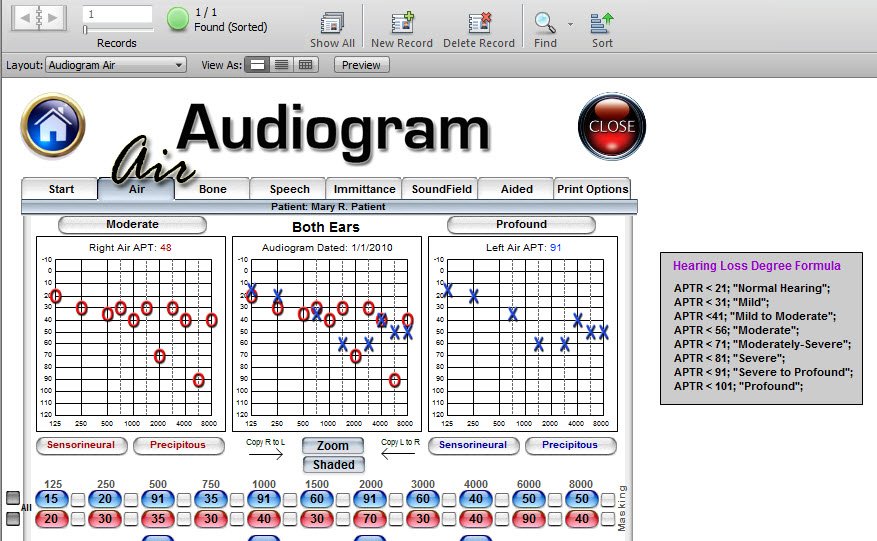This screenshot has width=877, height=541.
Task: Click the blue Home button icon
Action: point(53,125)
